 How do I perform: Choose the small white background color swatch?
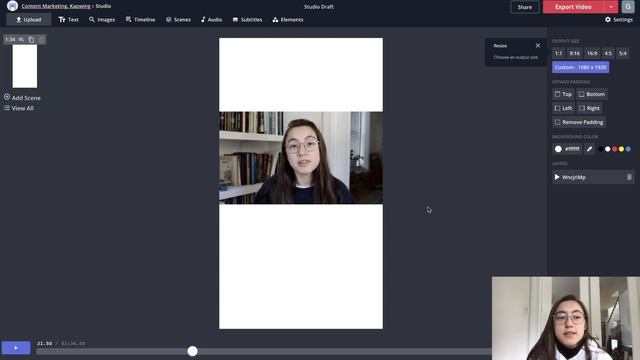(x=608, y=149)
